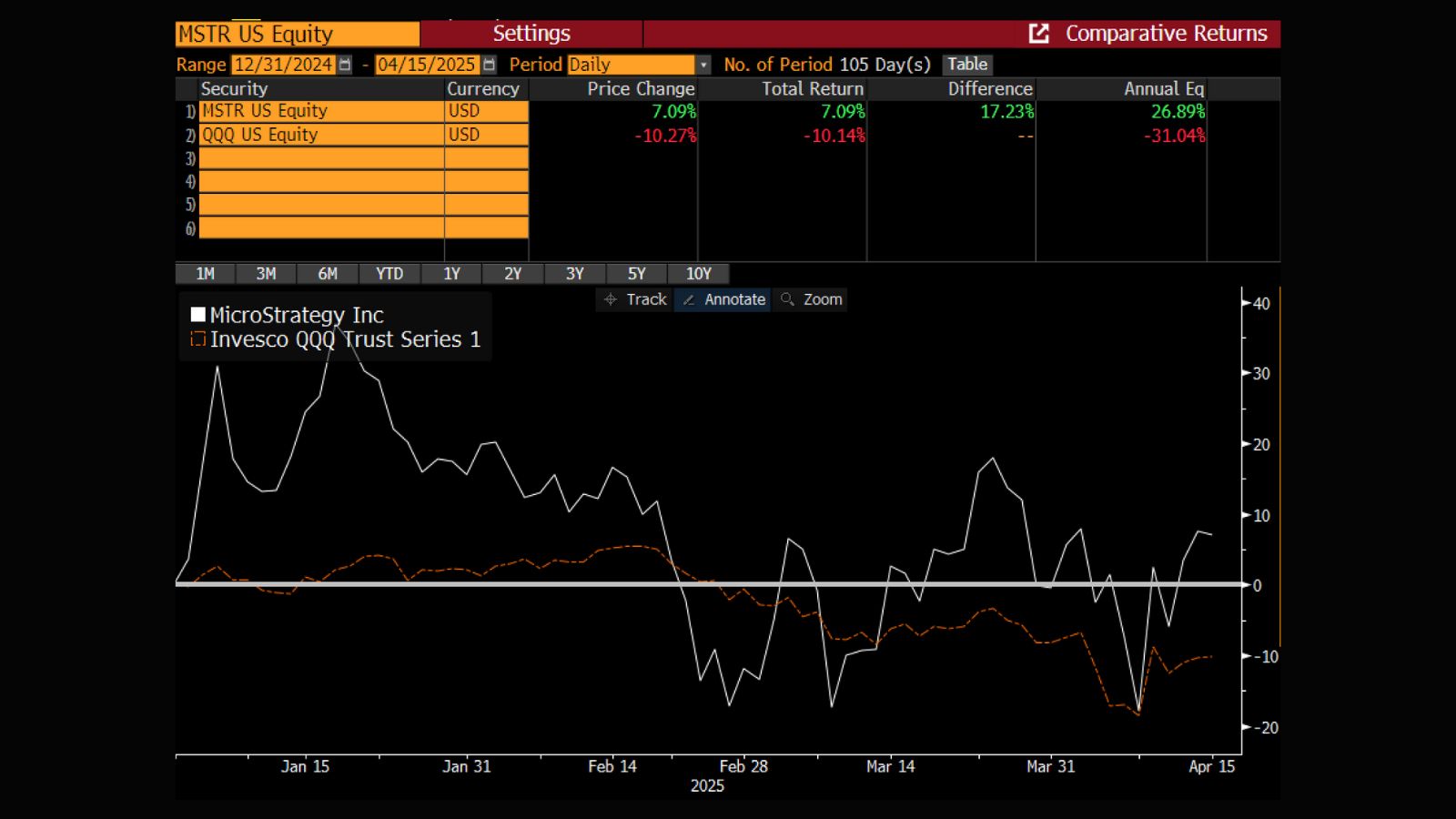Select the QQQ US Equity security row 2

(x=321, y=135)
